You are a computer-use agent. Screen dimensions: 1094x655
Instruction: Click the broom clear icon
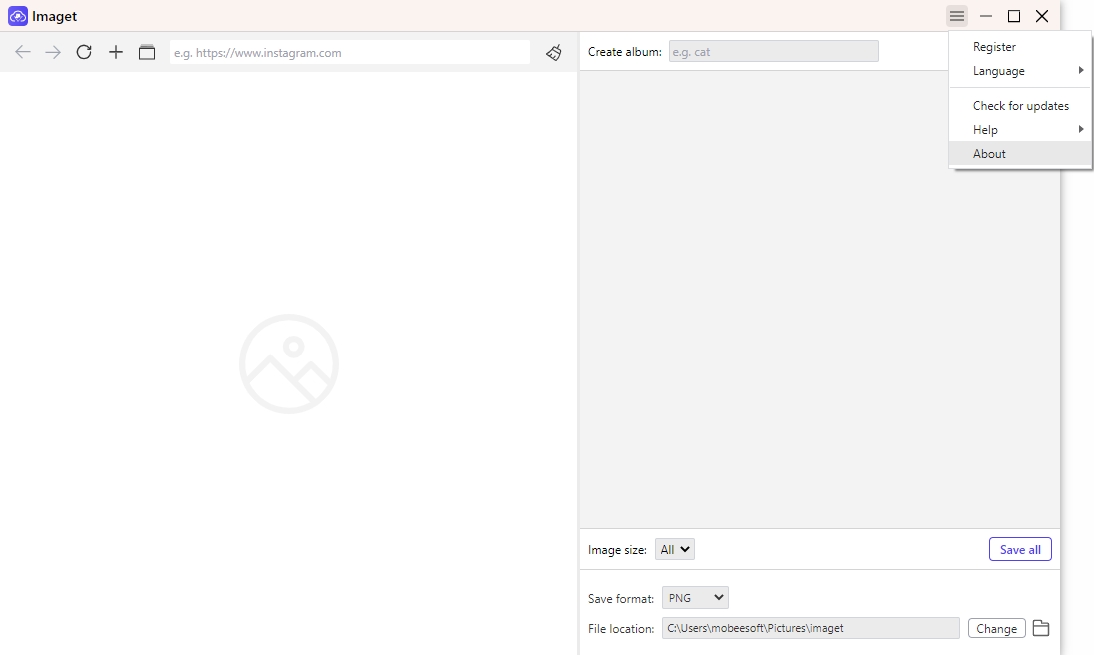tap(554, 52)
